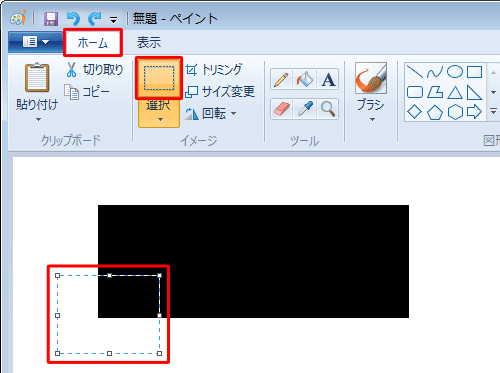Choose the Triangle shape
The image size is (500, 373).
click(x=455, y=92)
